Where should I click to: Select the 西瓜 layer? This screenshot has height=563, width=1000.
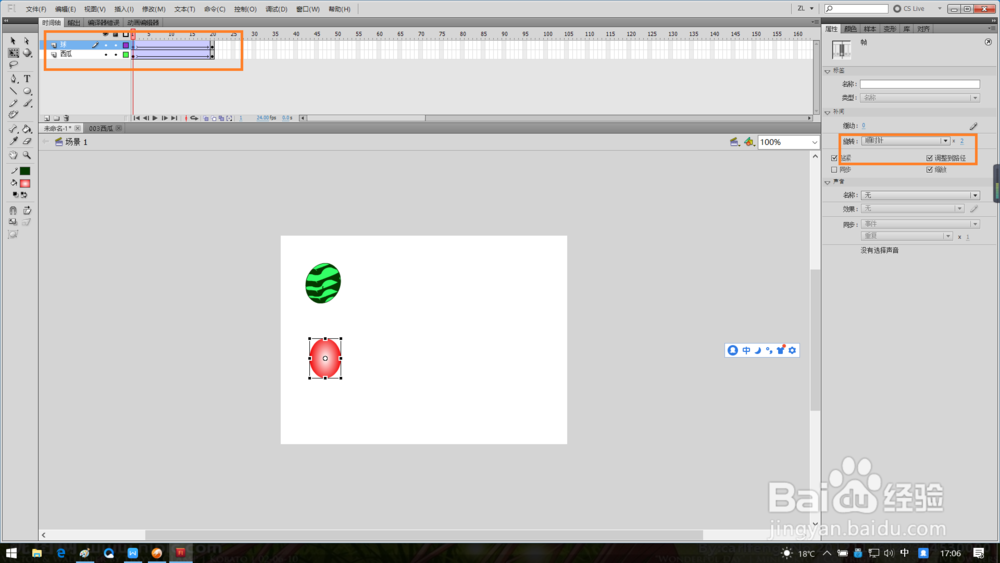(x=66, y=55)
